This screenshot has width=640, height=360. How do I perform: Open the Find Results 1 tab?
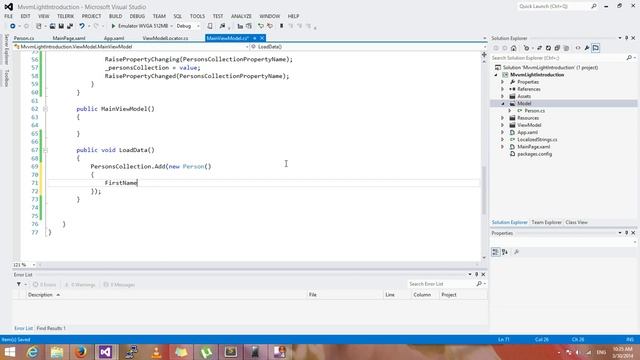click(51, 328)
